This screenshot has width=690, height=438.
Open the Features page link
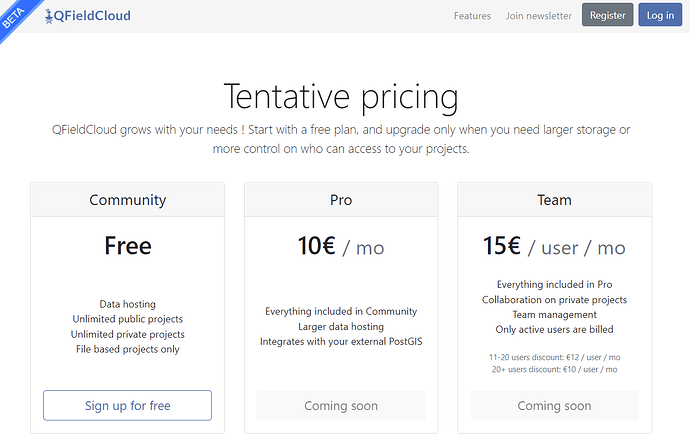point(472,16)
